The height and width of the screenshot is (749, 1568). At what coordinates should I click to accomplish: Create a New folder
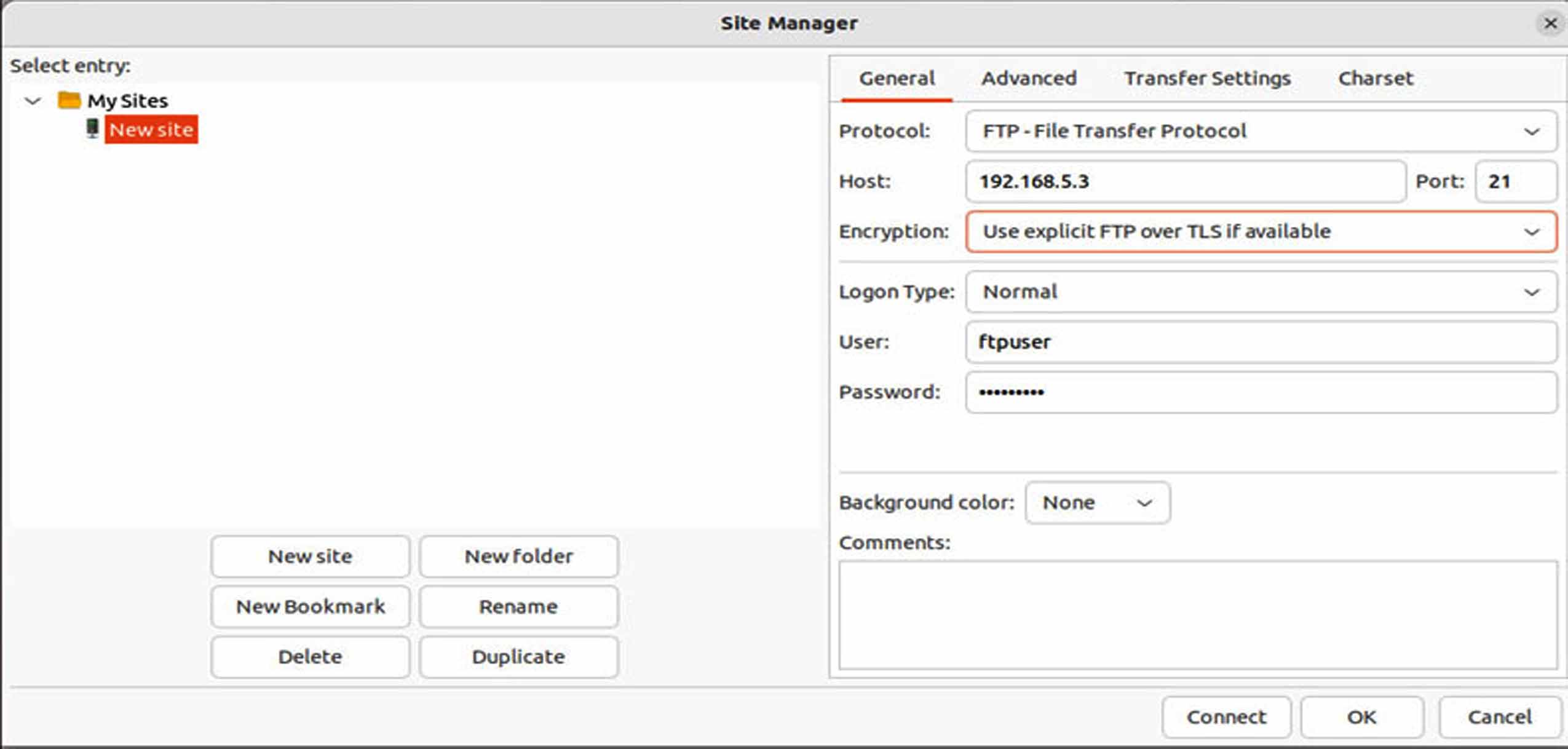pyautogui.click(x=518, y=556)
